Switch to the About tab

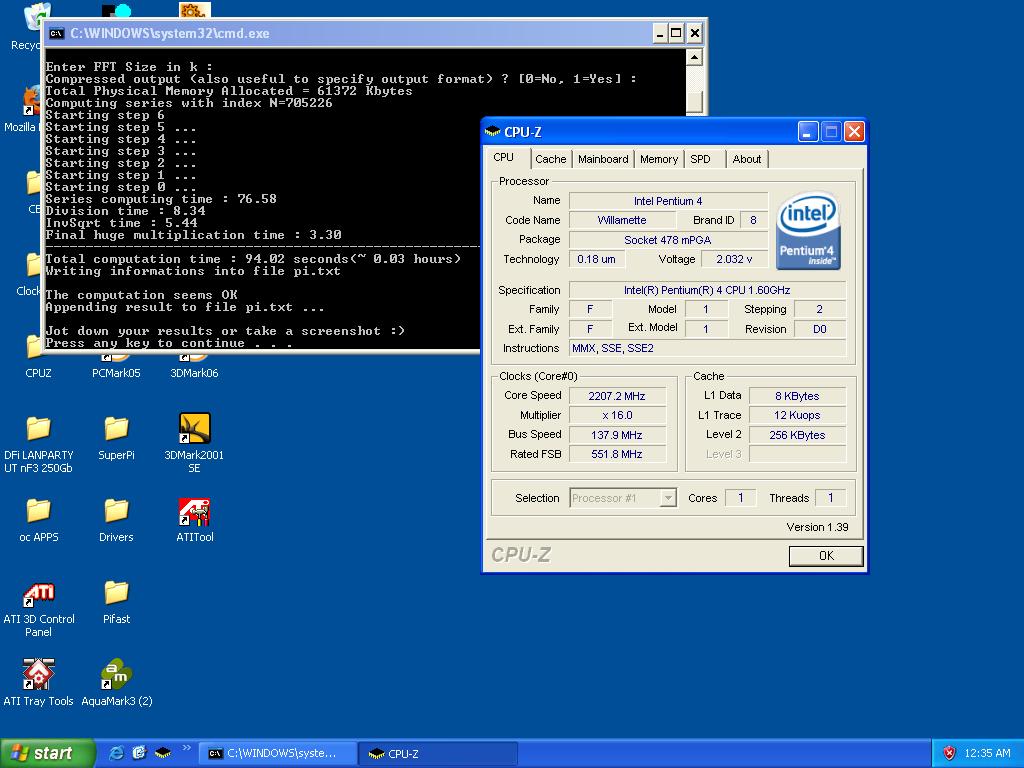point(746,159)
